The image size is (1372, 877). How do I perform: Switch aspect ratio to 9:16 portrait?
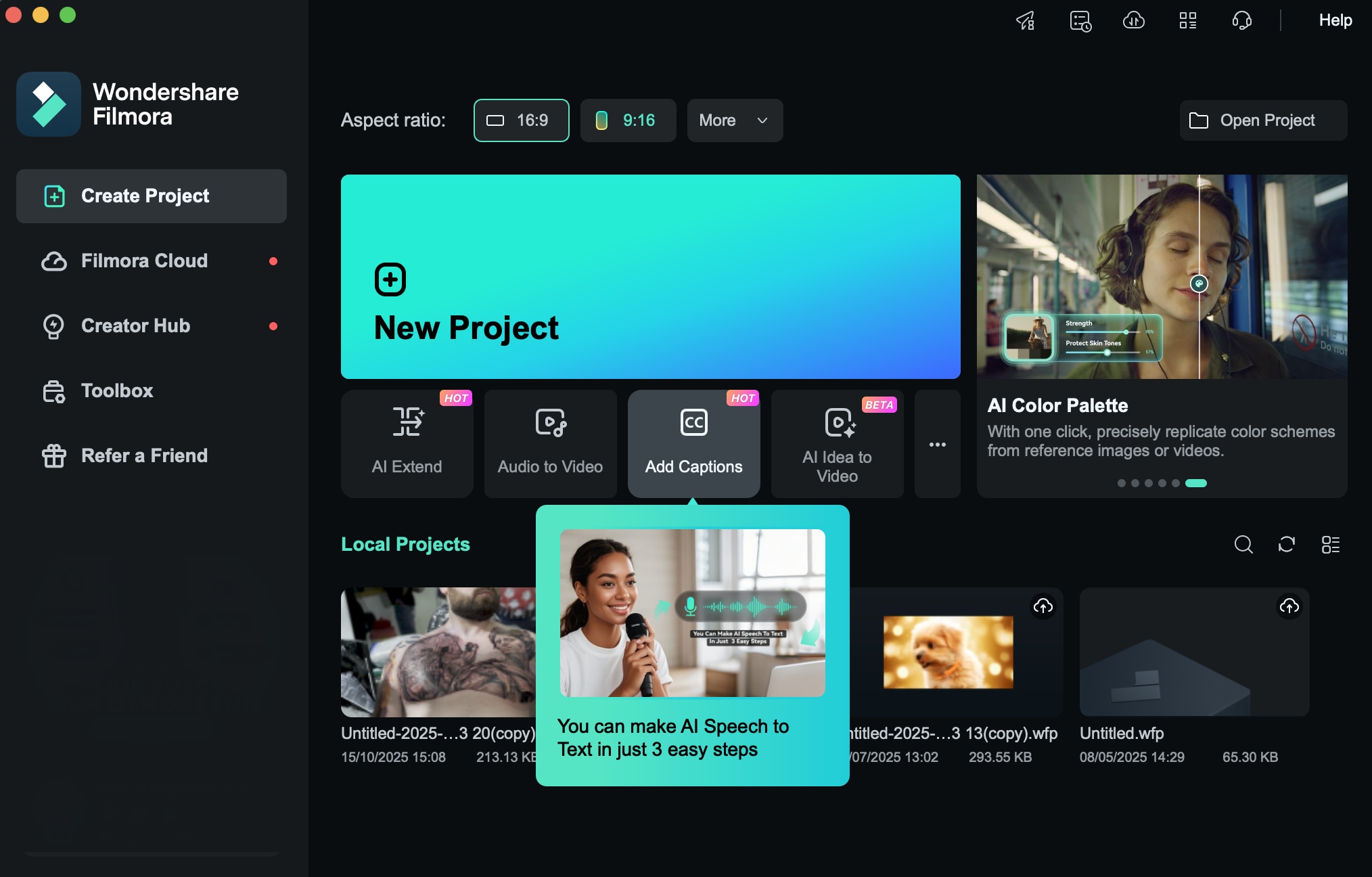[628, 120]
